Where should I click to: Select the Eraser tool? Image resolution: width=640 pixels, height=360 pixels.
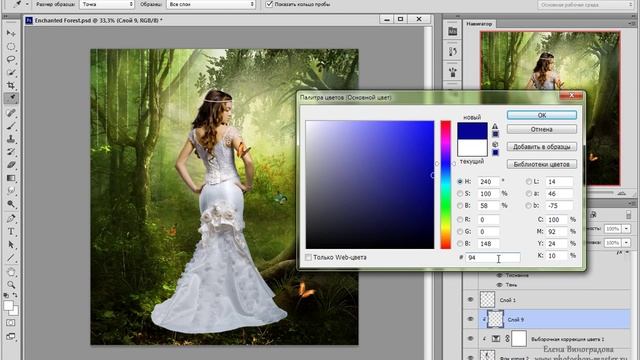[11, 165]
